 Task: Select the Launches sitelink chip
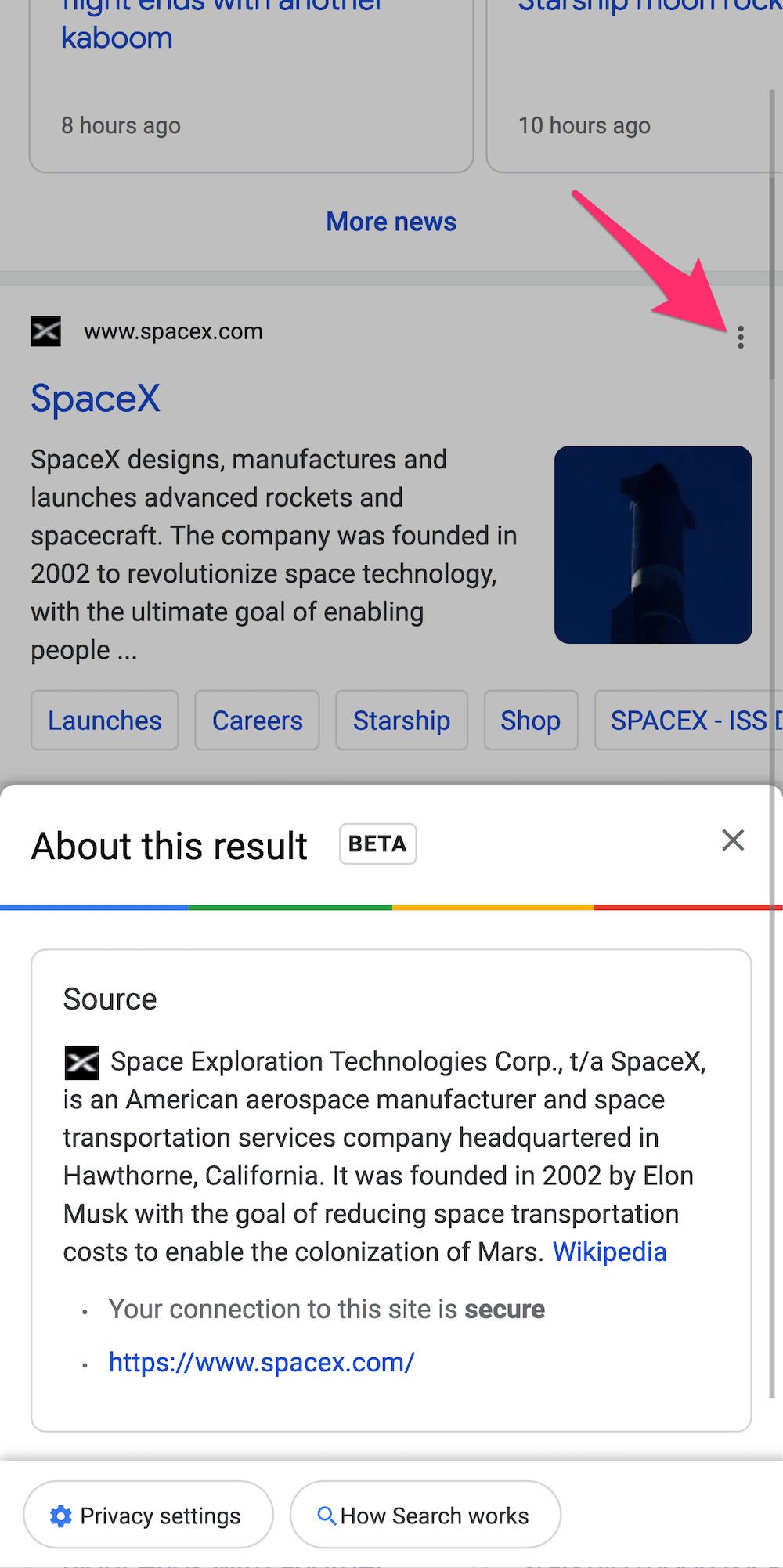(x=105, y=720)
